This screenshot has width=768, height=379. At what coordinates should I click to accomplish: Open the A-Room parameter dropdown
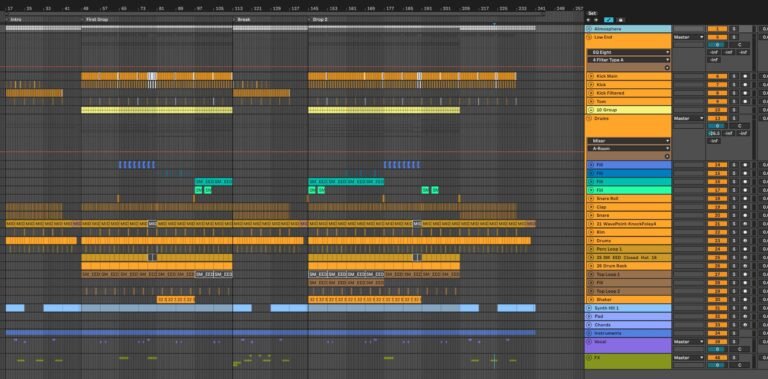(x=628, y=148)
